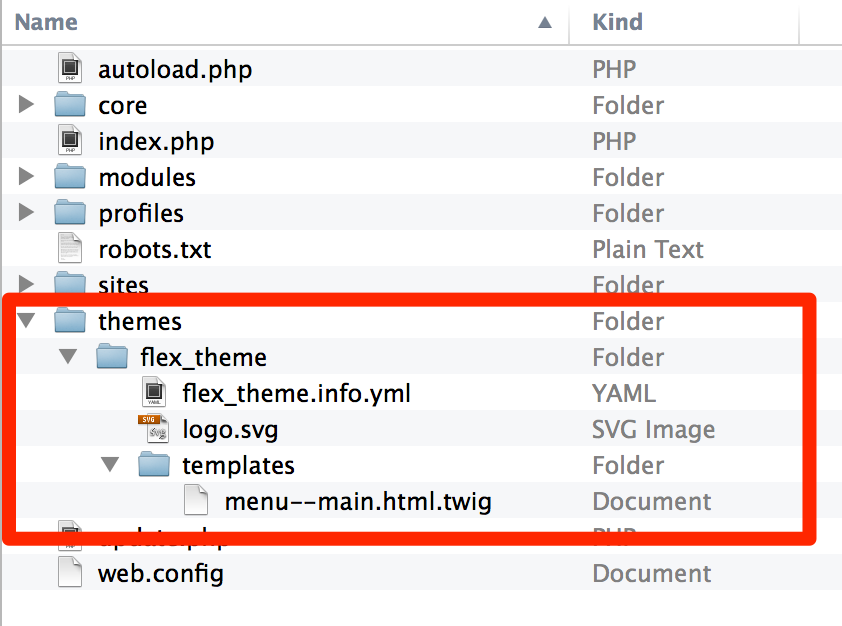
Task: Select the templates folder name
Action: pos(238,465)
